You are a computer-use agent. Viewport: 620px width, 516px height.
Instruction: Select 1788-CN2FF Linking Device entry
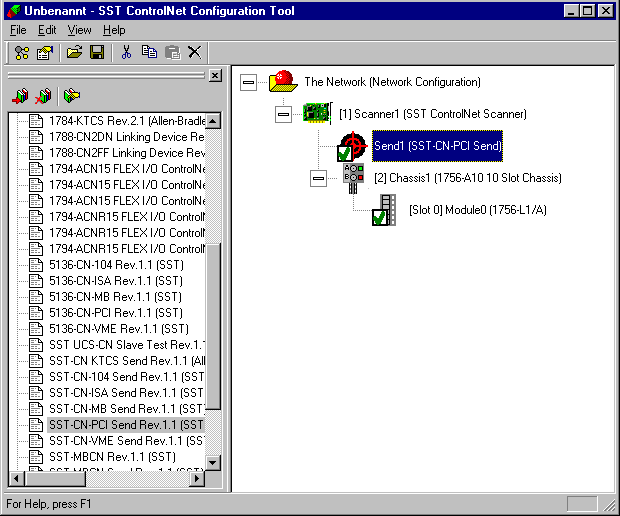(127, 153)
